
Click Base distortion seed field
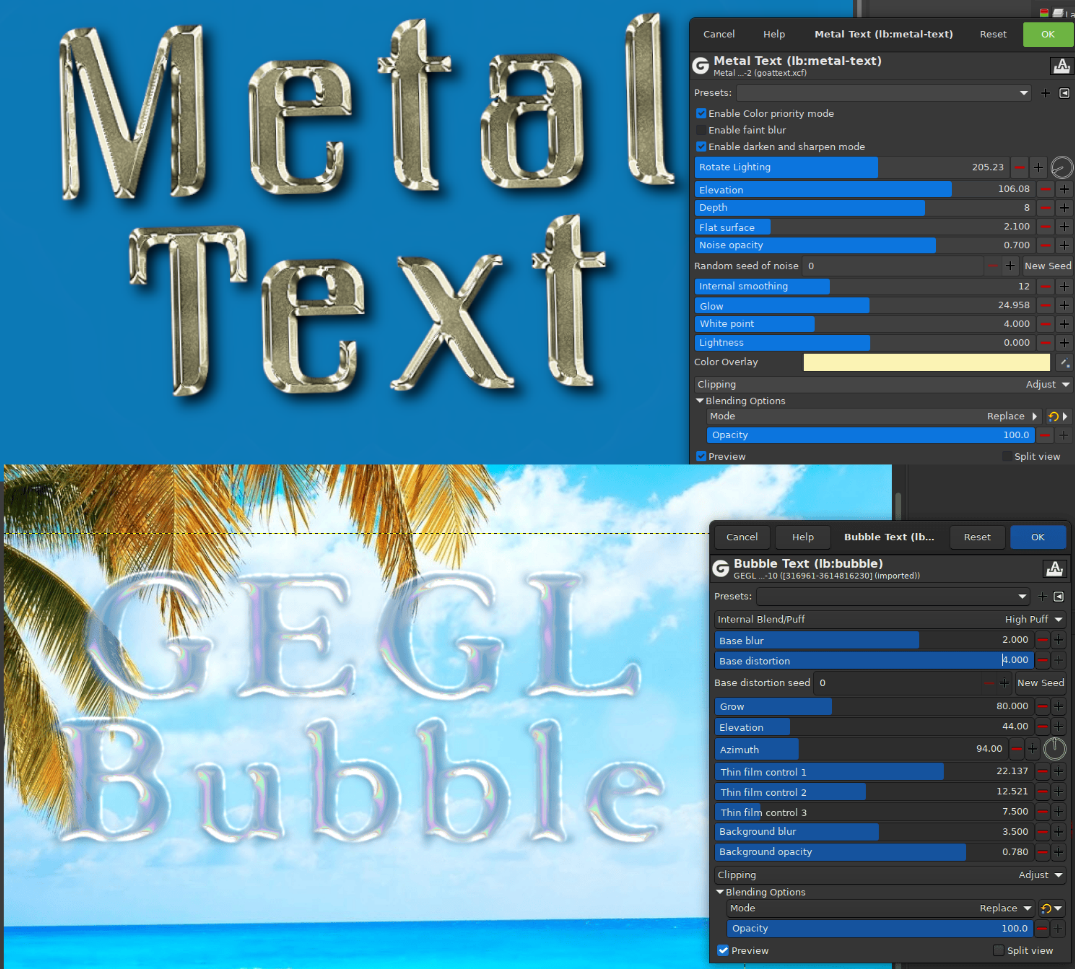(897, 683)
